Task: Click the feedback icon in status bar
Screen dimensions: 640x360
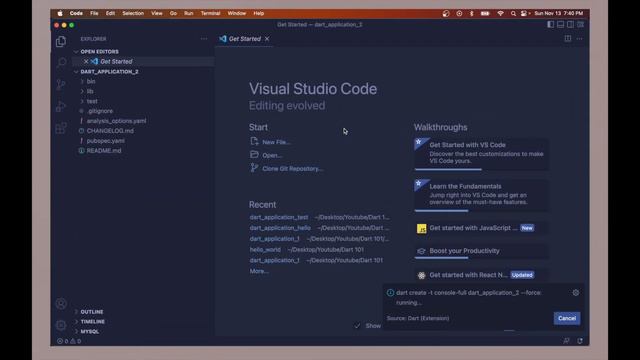Action: (566, 341)
